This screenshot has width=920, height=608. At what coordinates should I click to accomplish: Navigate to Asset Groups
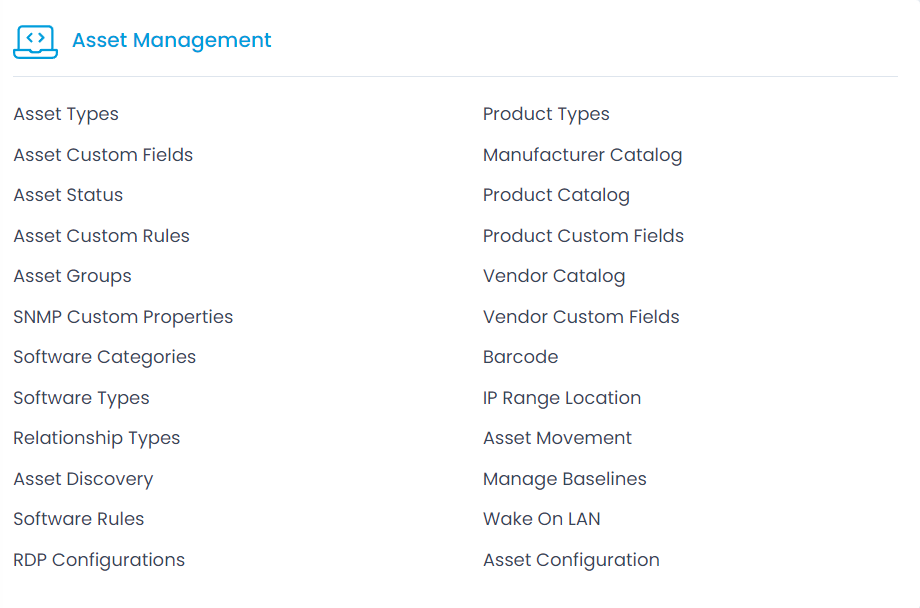pos(72,276)
